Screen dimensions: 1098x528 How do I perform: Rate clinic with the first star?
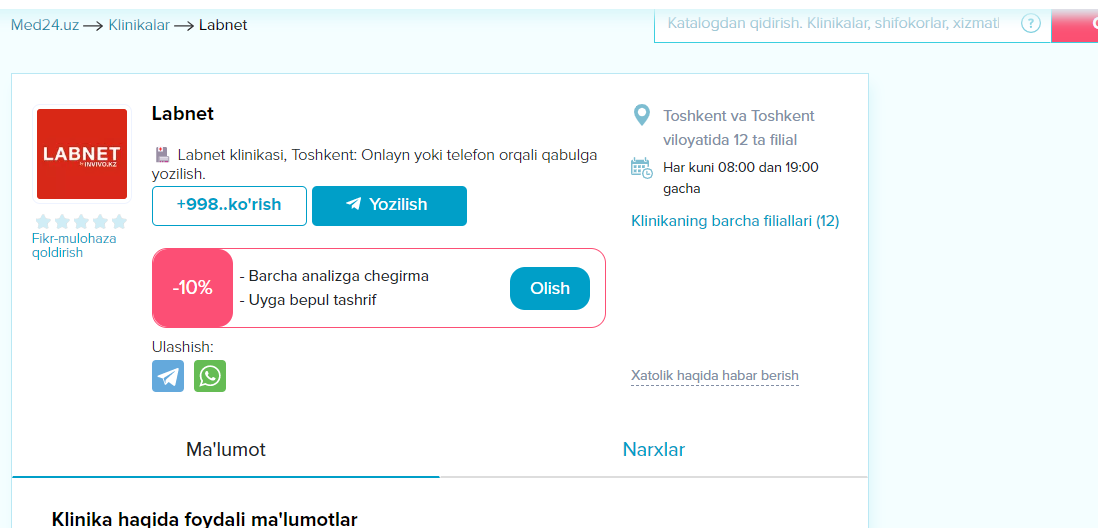pyautogui.click(x=43, y=222)
